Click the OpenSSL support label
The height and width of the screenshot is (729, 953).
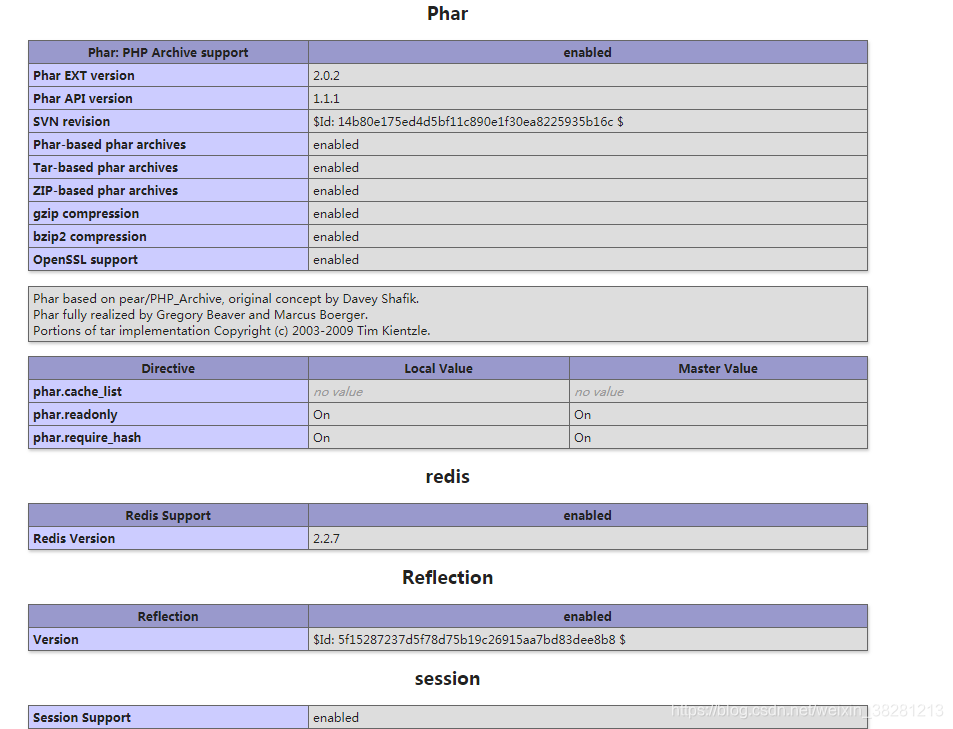[x=85, y=259]
